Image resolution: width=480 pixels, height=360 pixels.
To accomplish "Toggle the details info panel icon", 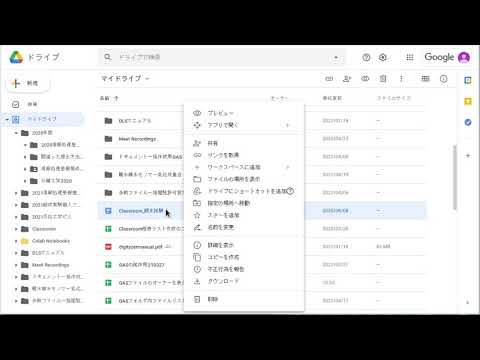I will click(x=443, y=79).
